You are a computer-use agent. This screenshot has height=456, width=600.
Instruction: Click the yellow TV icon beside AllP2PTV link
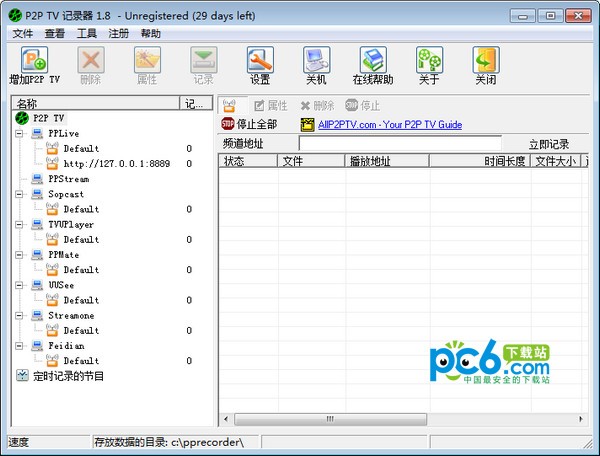click(307, 124)
